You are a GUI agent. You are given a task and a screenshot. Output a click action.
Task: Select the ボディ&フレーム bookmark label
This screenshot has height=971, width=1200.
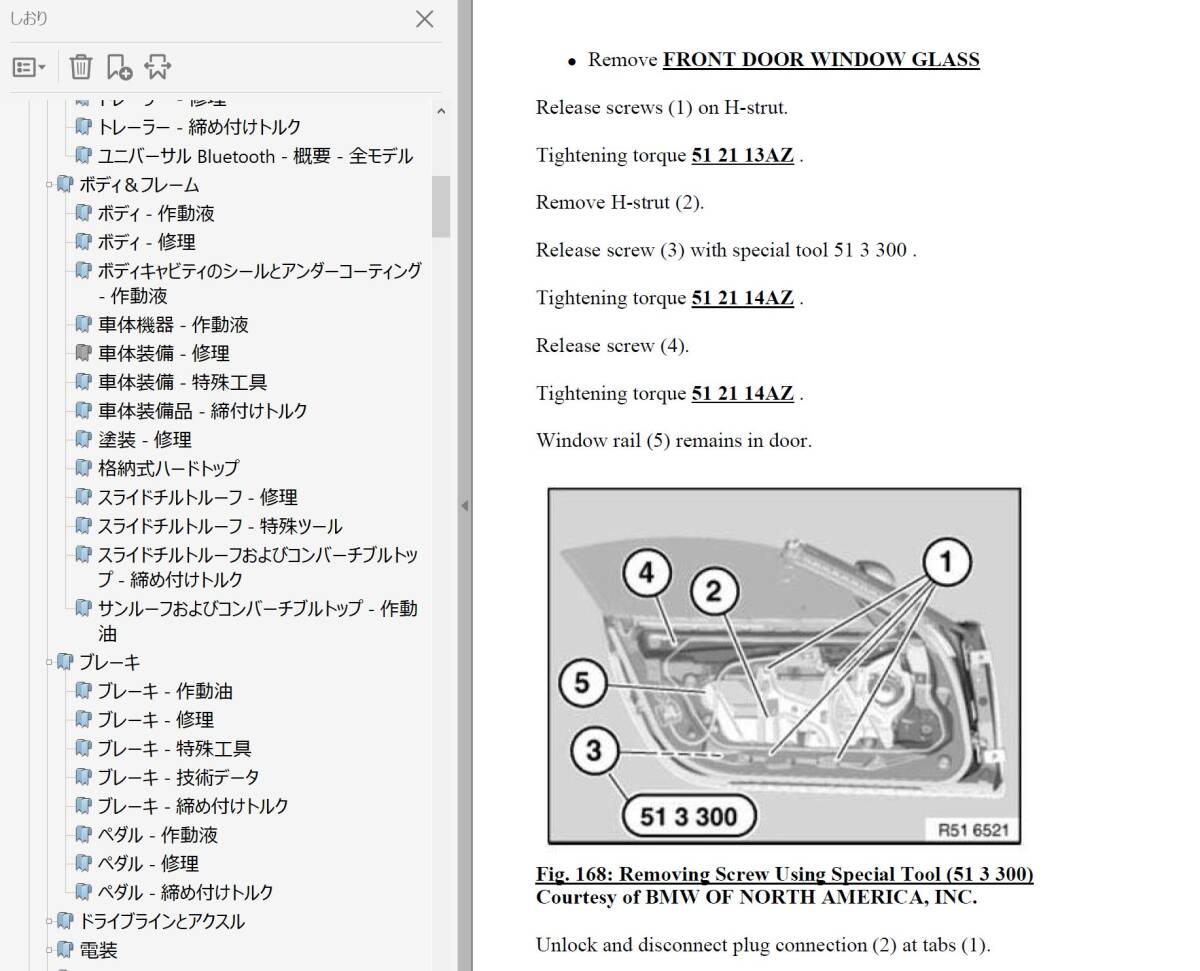click(139, 185)
